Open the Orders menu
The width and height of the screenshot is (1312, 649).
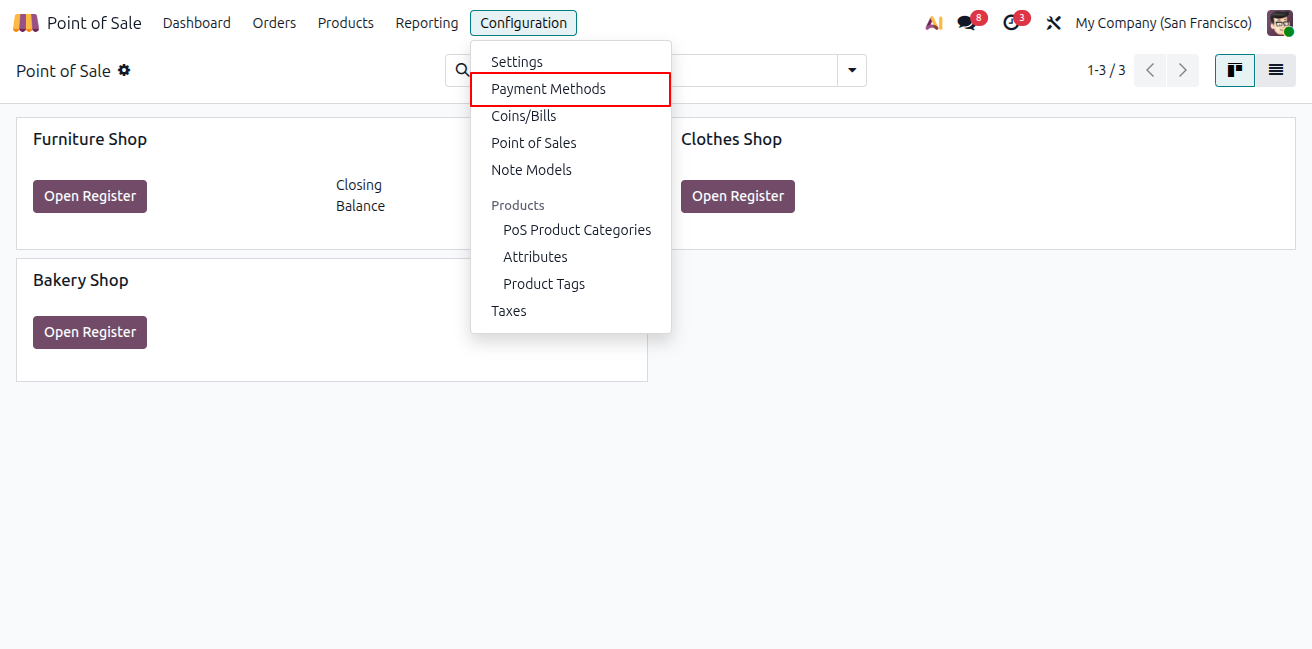(x=274, y=23)
